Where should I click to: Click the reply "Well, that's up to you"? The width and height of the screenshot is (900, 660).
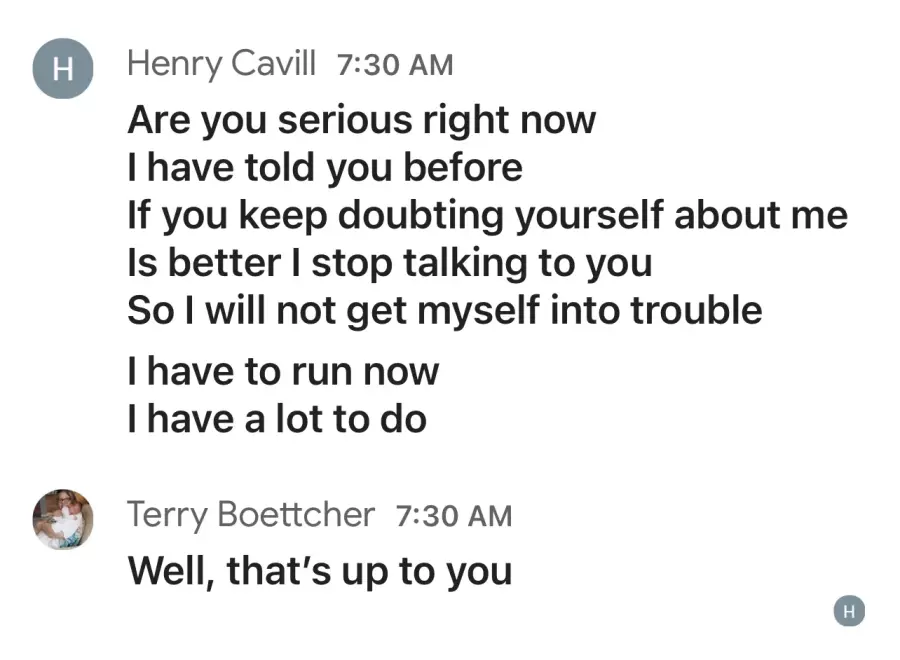click(x=320, y=572)
